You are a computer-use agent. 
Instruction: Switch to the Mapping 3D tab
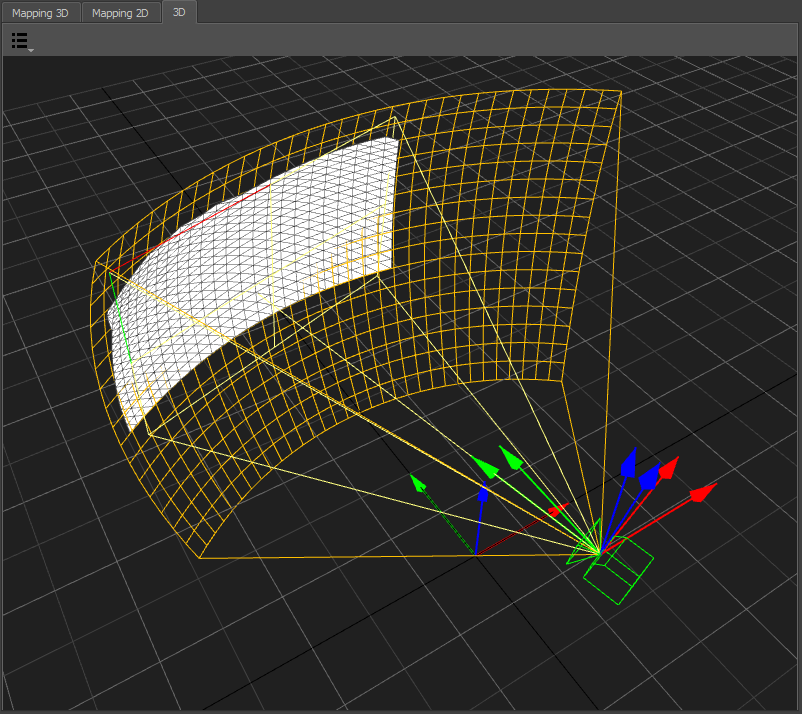pyautogui.click(x=40, y=13)
